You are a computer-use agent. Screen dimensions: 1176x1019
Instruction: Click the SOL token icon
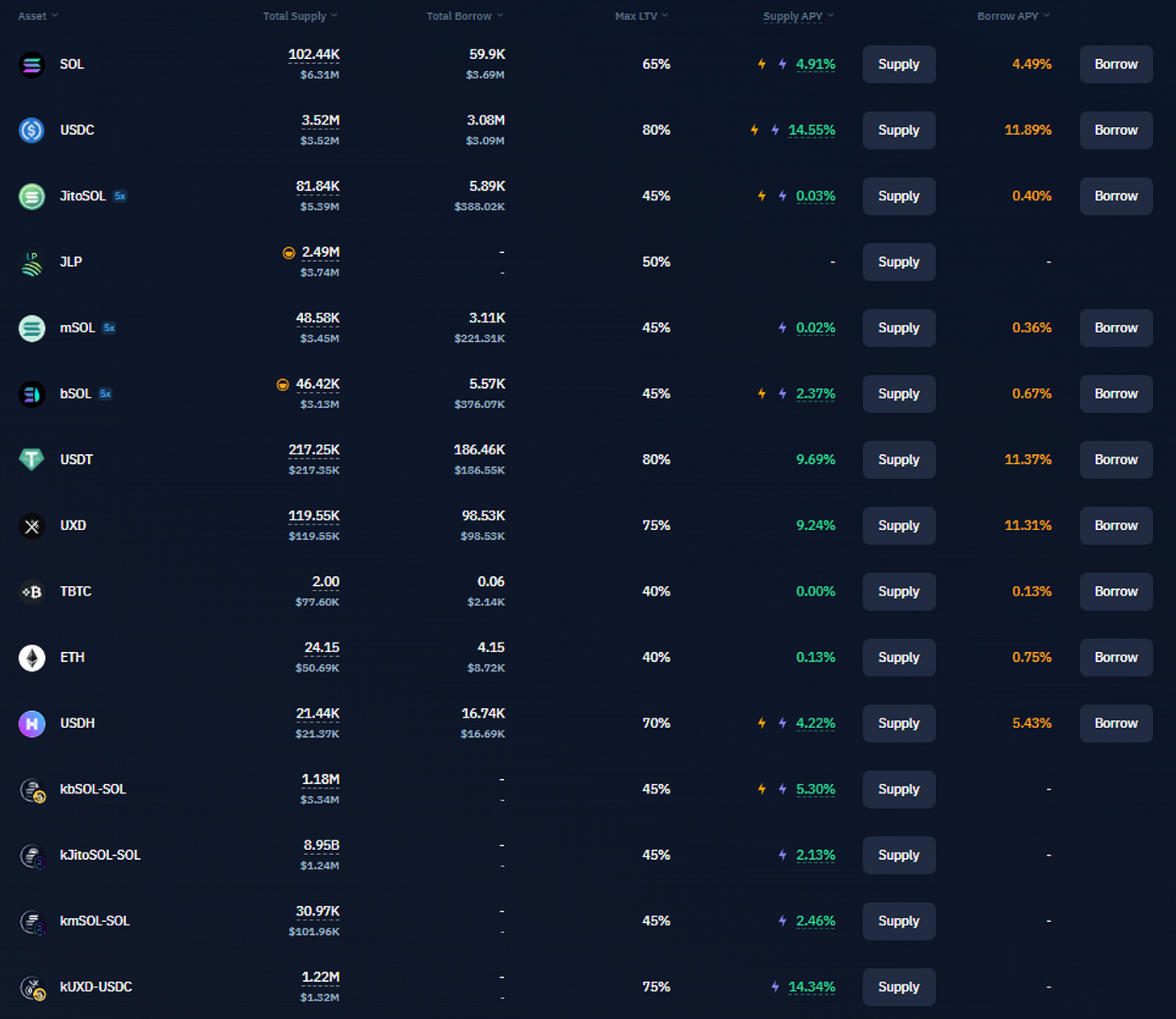pyautogui.click(x=31, y=65)
